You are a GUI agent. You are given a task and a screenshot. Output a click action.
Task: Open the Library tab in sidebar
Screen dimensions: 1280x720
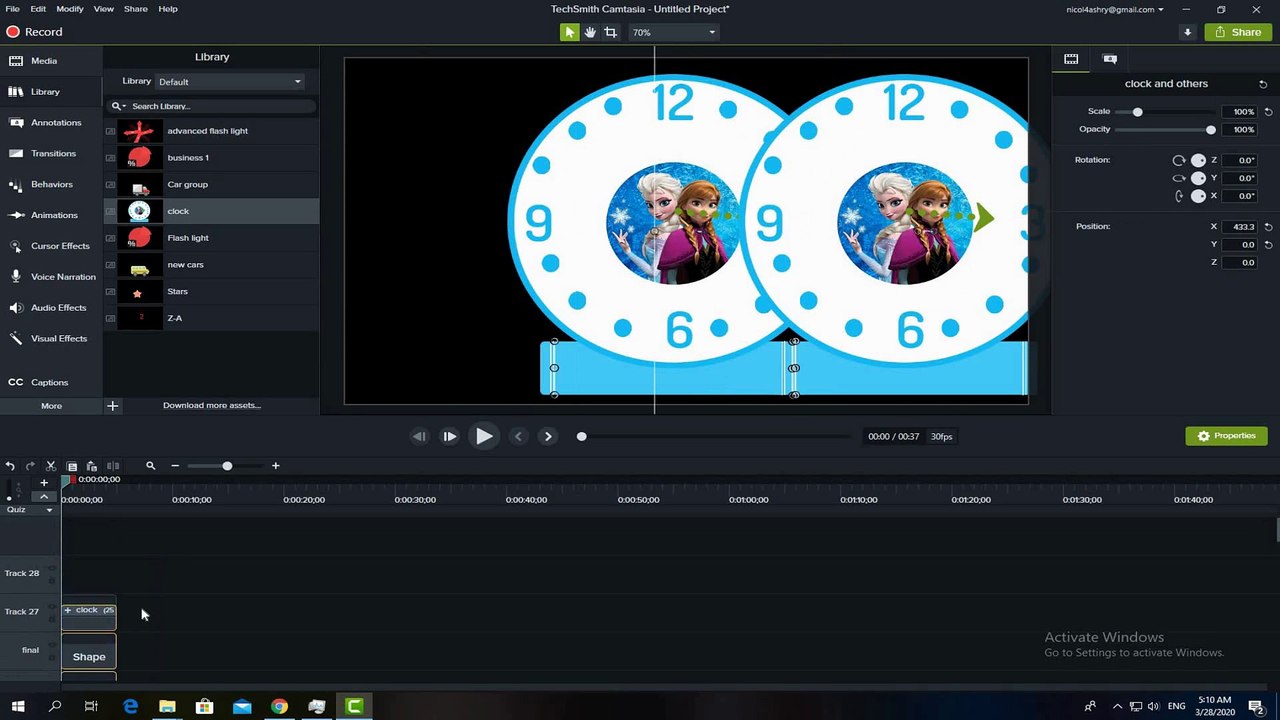tap(45, 92)
